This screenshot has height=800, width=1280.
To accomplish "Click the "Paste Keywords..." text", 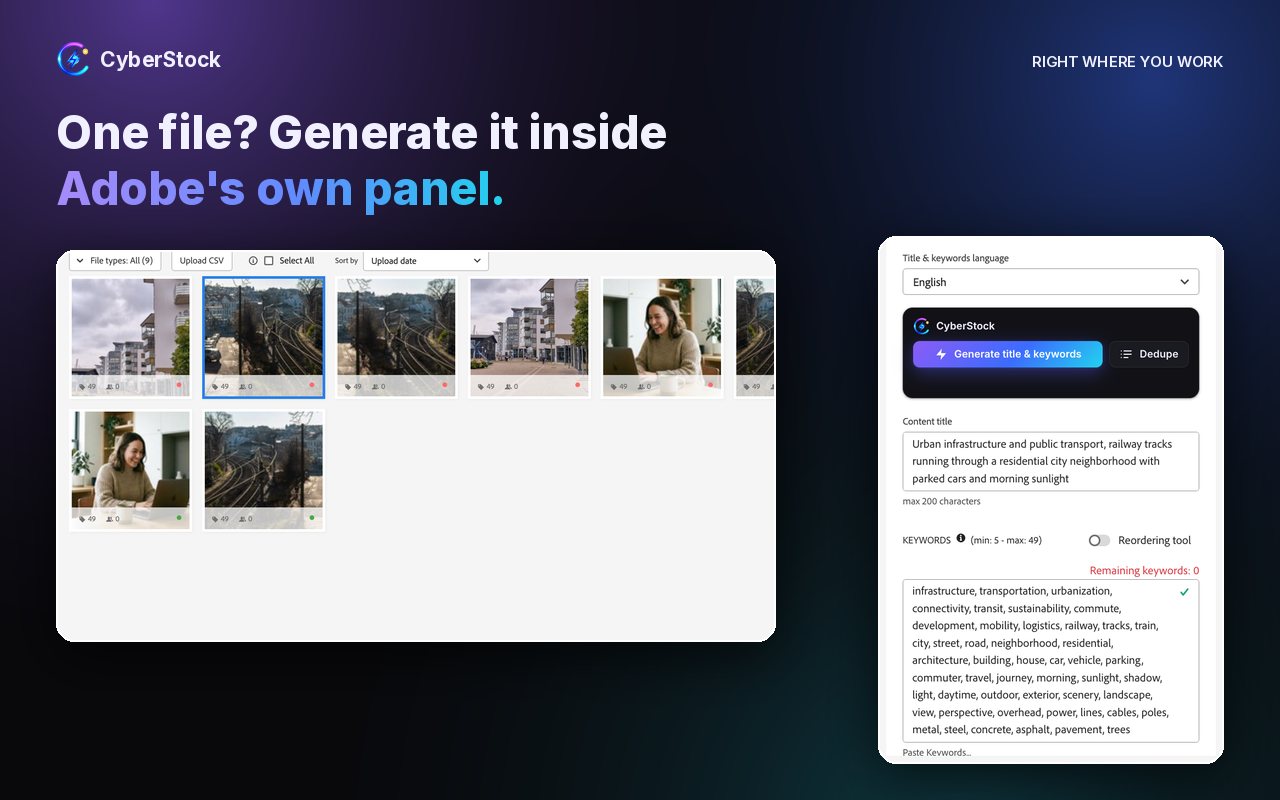I will tap(937, 752).
